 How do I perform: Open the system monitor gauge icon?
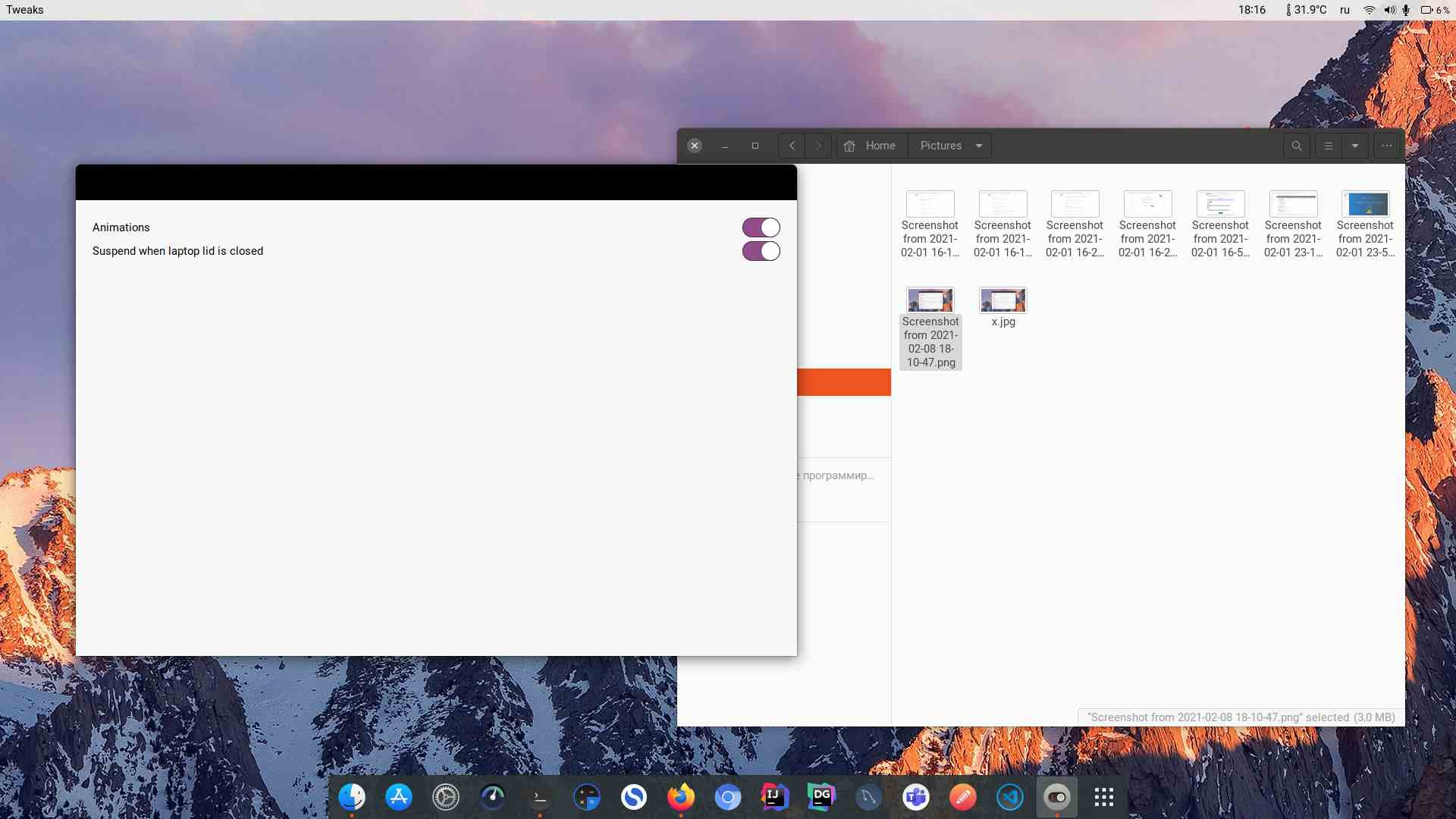click(493, 797)
